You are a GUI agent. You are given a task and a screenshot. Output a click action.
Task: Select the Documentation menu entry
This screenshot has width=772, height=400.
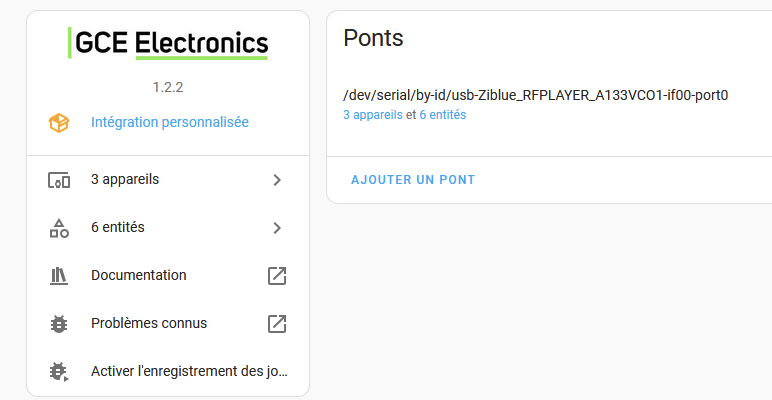168,276
